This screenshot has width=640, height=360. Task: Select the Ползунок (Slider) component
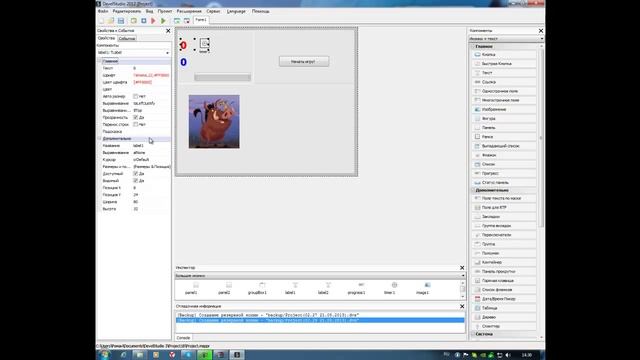504,253
